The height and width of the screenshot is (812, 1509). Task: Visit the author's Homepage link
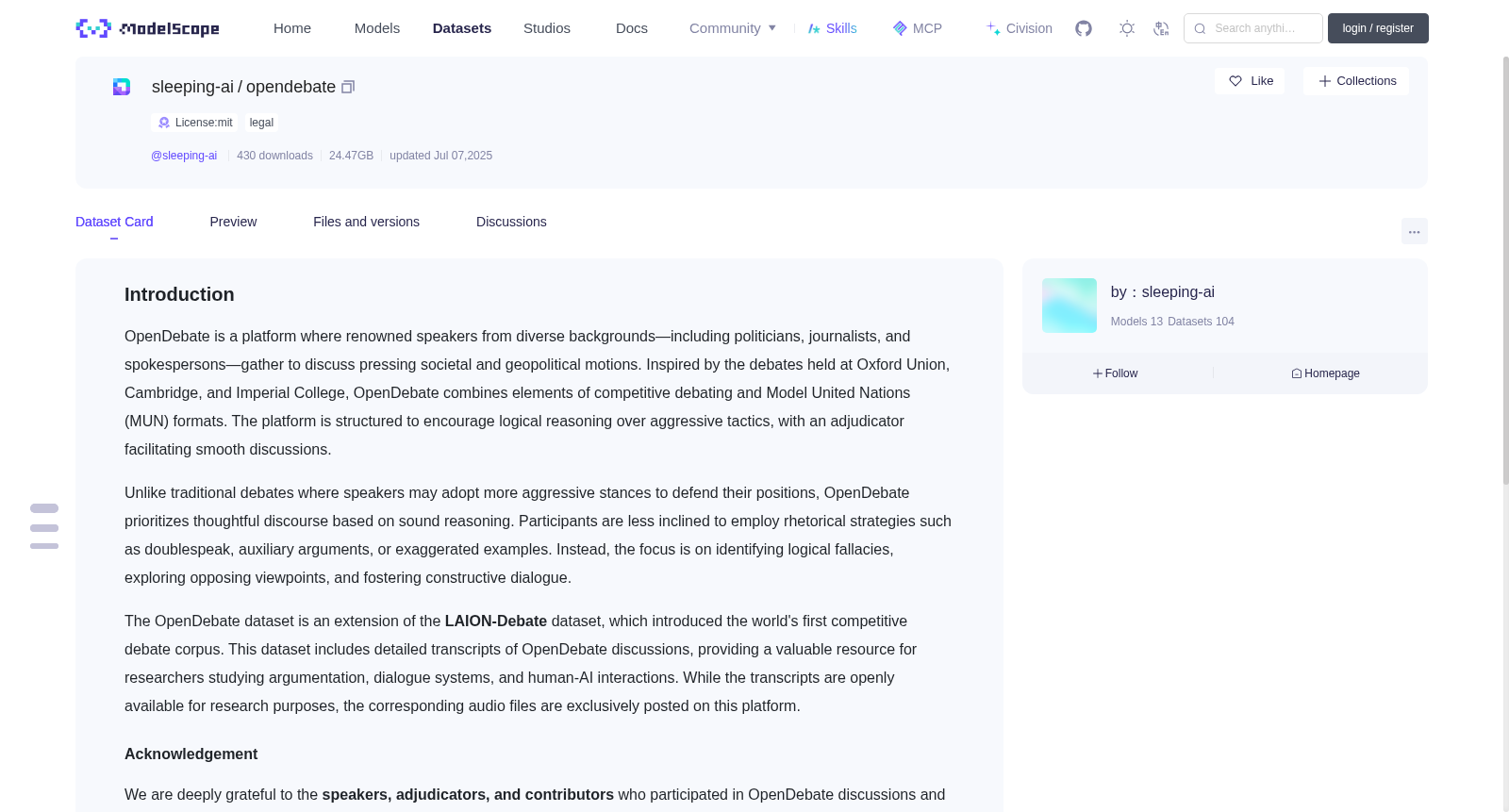click(1325, 373)
